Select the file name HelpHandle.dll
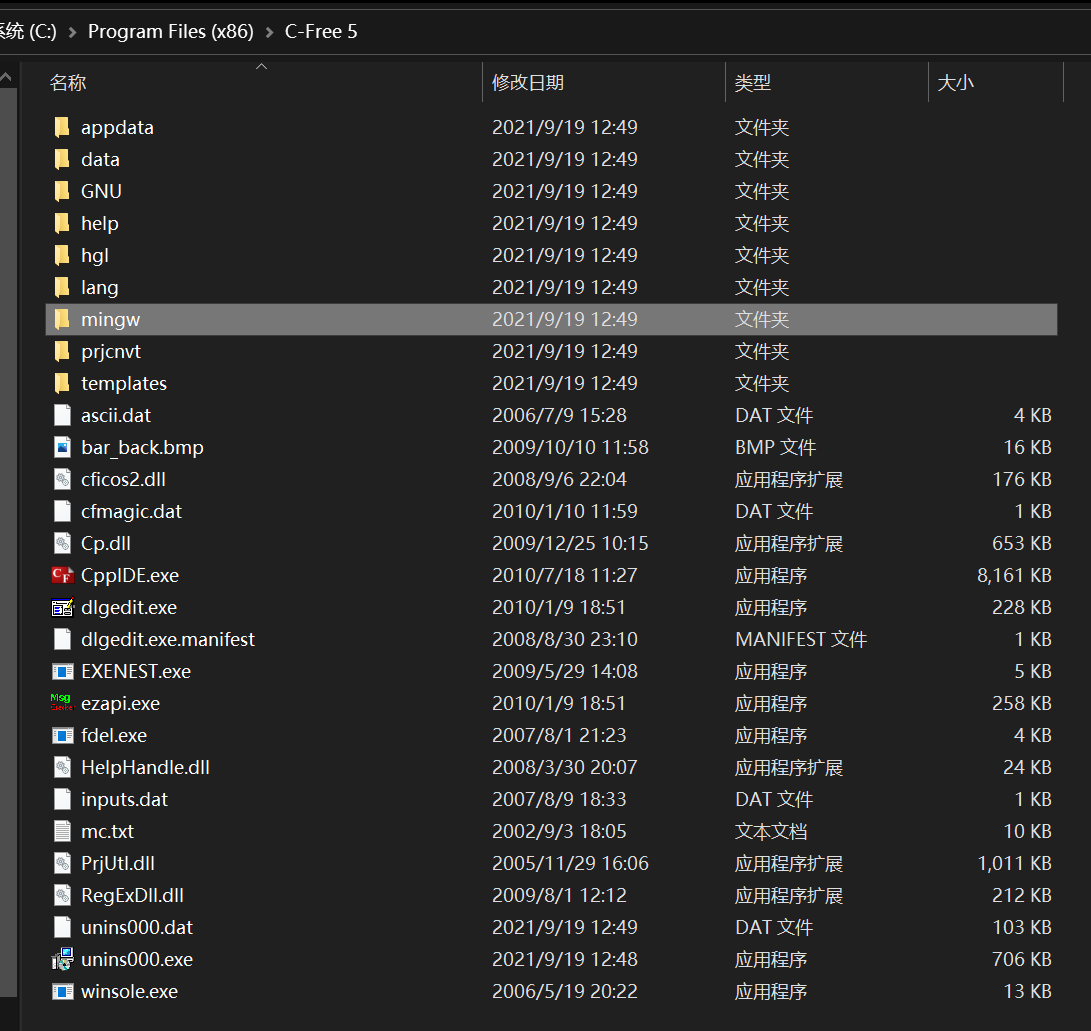Screen dimensions: 1091x1031 click(145, 767)
